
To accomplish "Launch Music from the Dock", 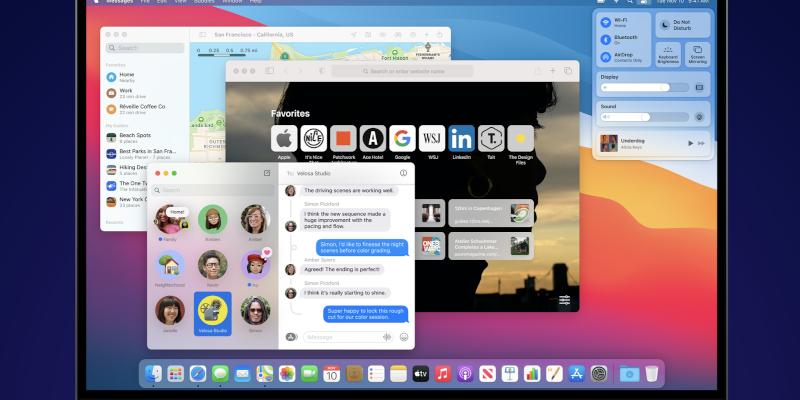I will click(x=442, y=374).
